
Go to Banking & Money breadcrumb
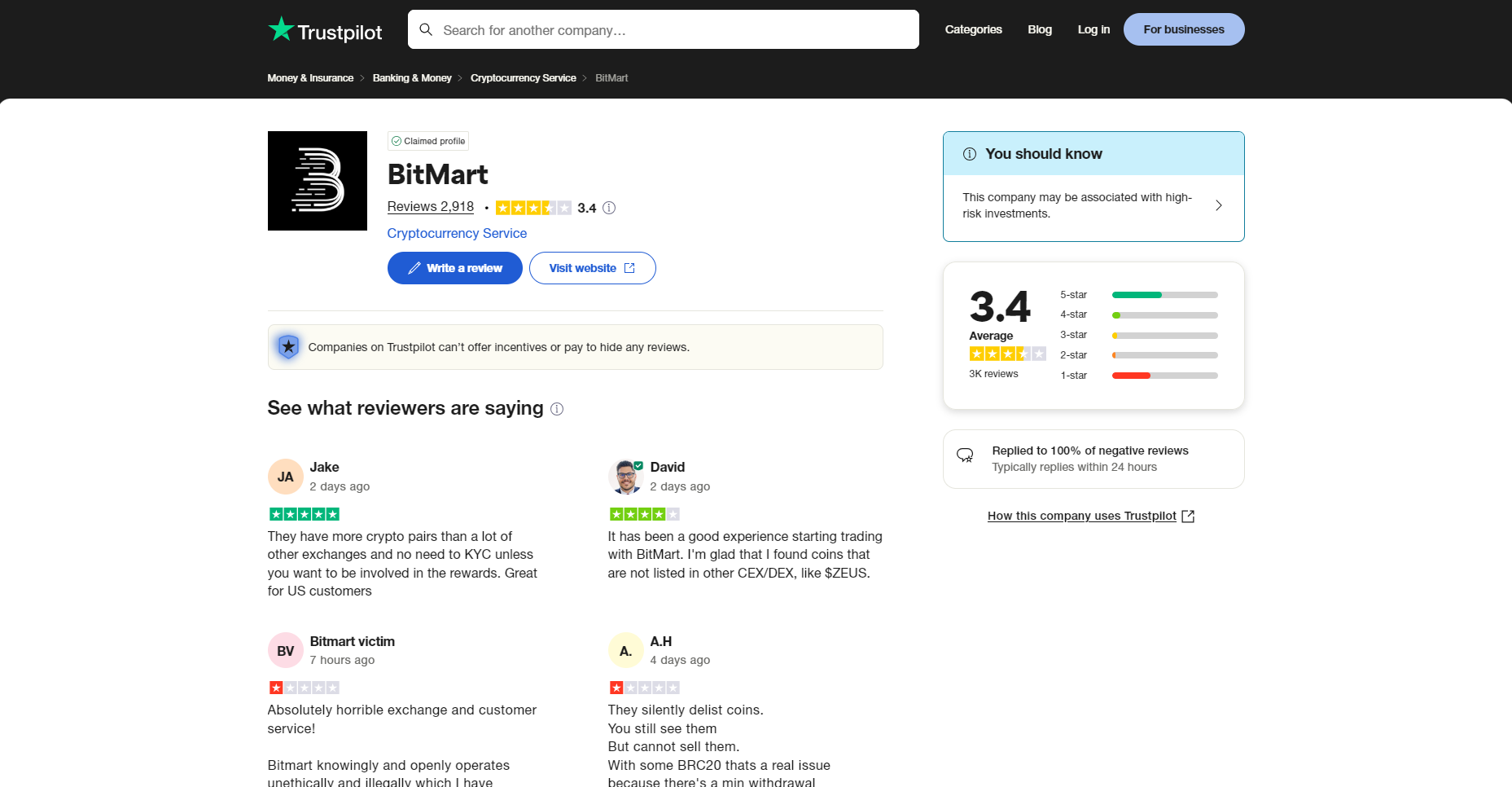412,78
